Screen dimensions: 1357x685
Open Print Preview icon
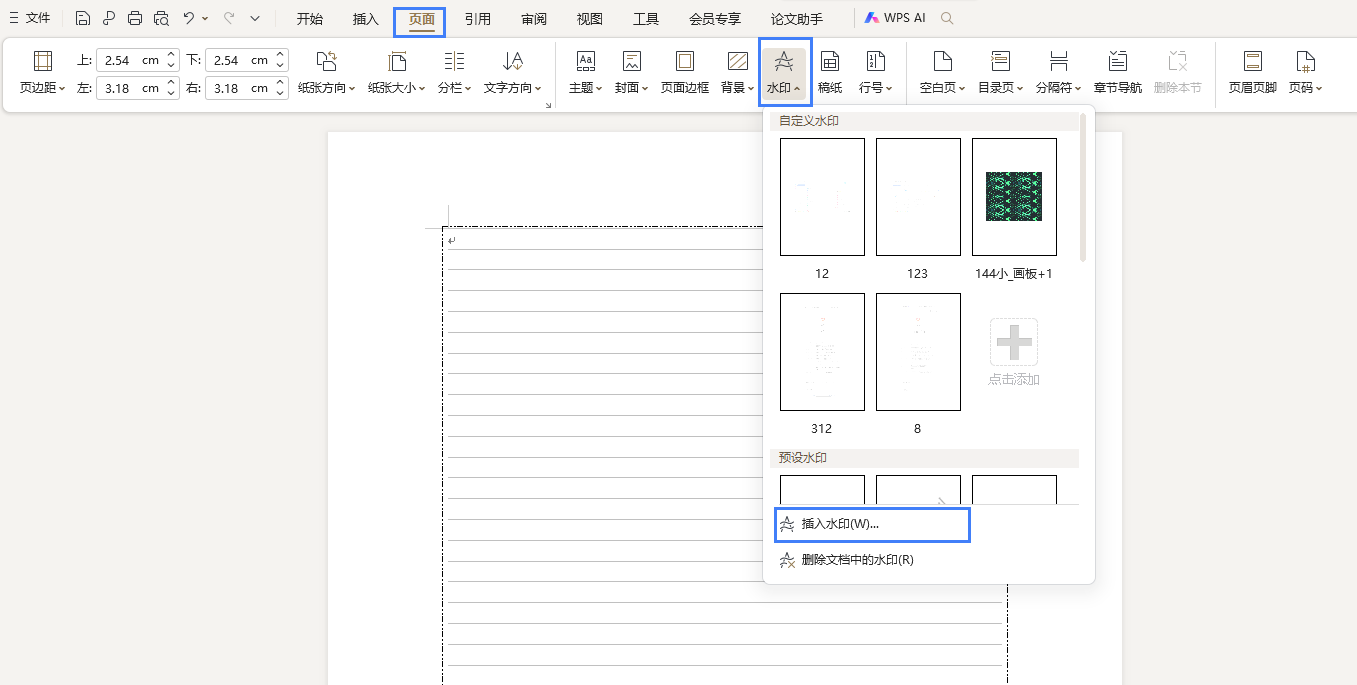pos(161,18)
